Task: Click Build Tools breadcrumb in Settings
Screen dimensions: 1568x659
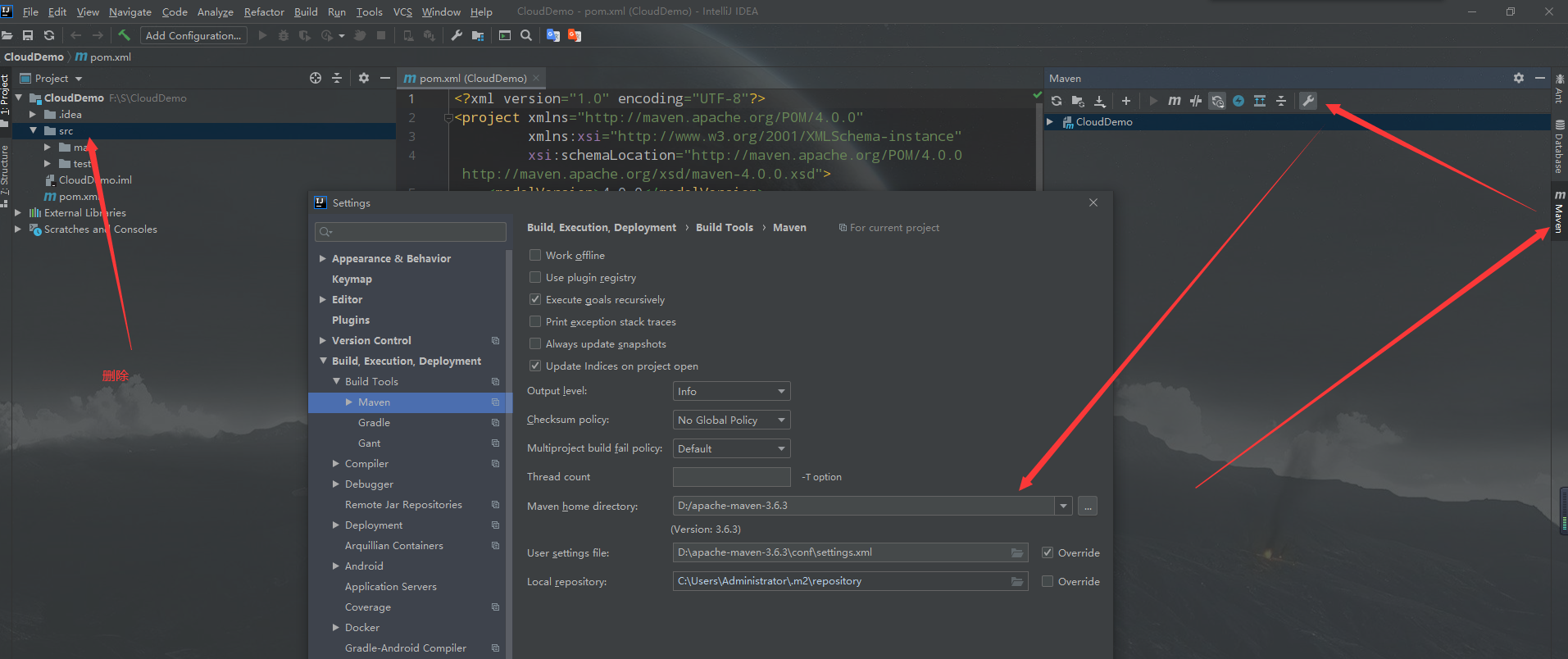Action: click(725, 227)
